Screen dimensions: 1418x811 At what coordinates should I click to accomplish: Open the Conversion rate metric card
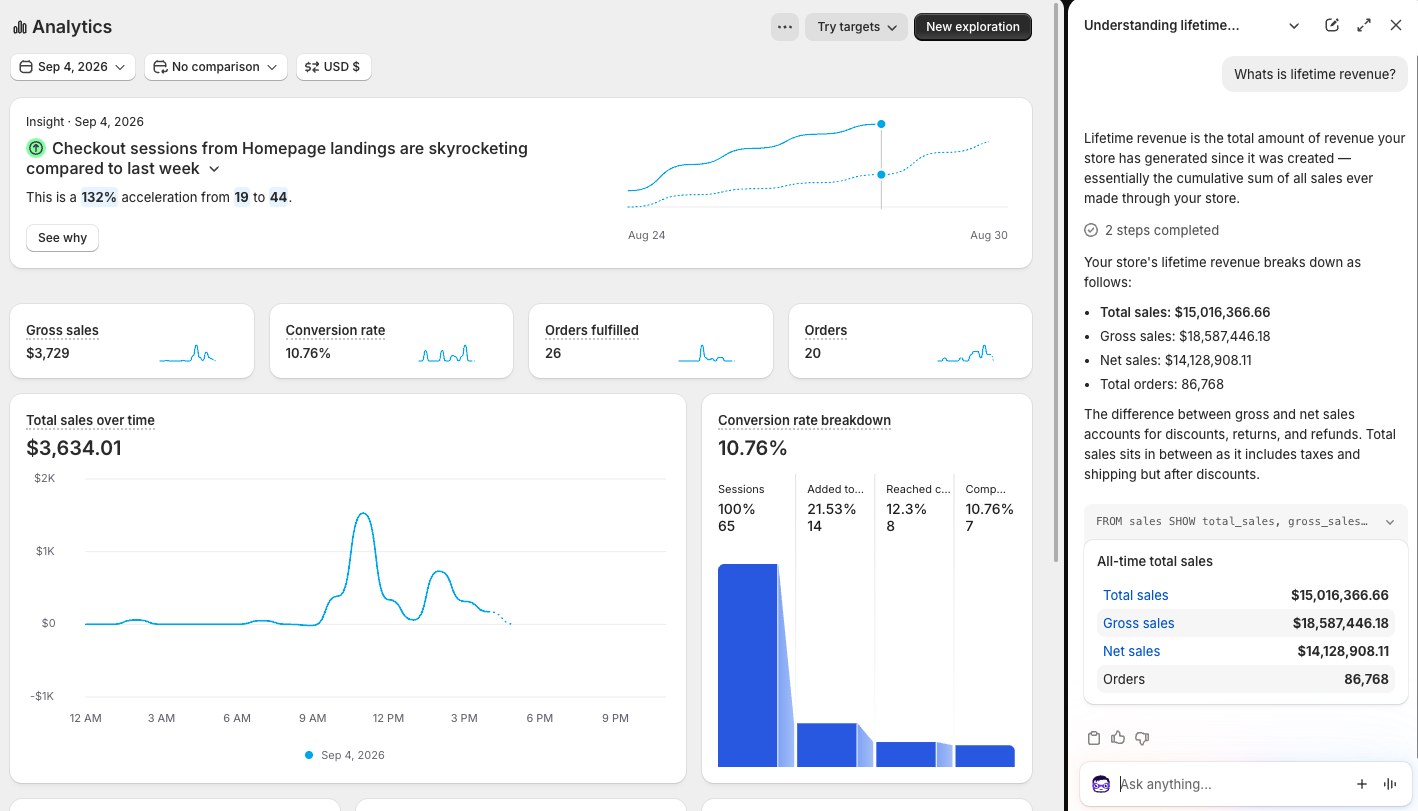[391, 341]
